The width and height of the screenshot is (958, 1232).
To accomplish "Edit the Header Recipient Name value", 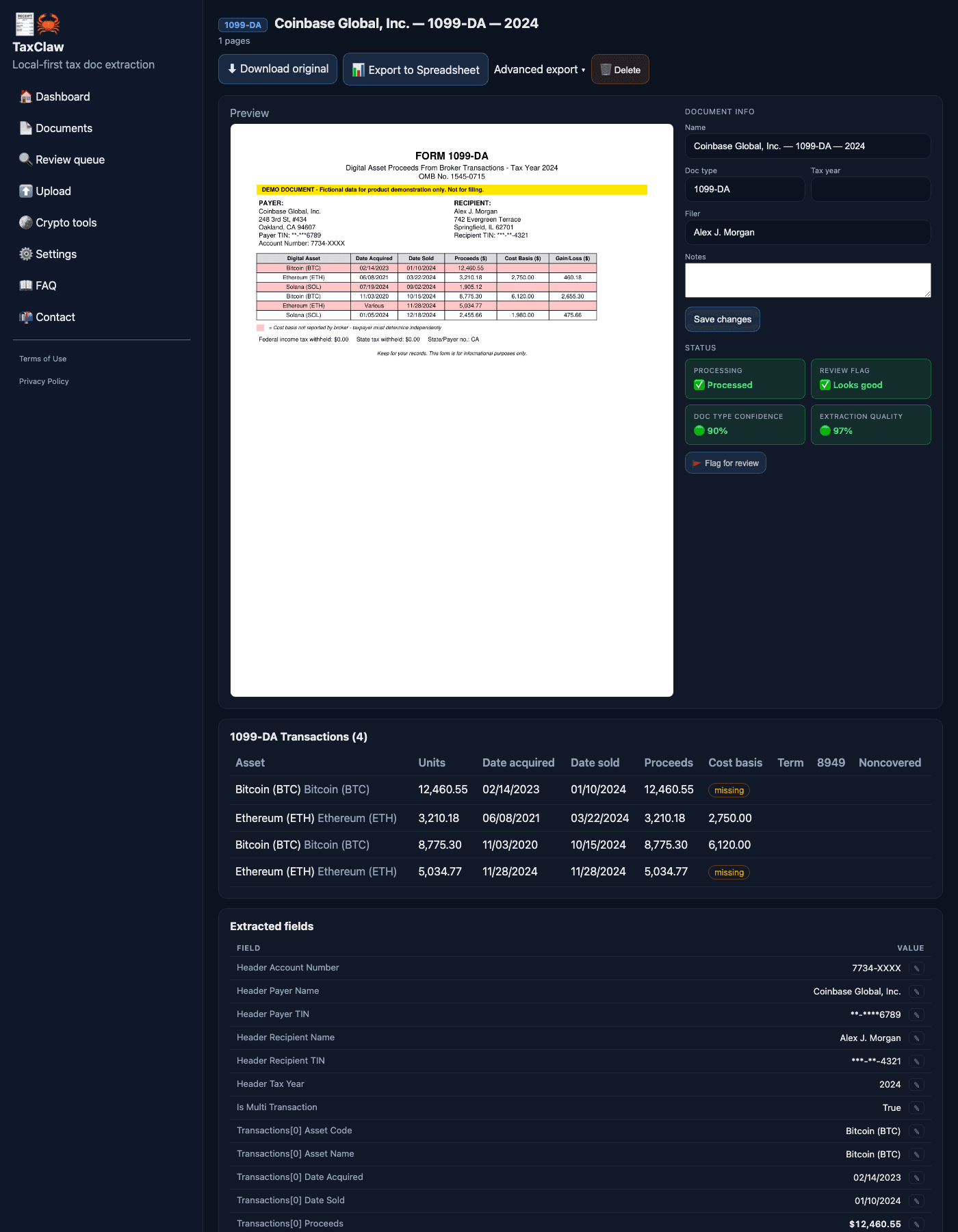I will click(917, 1038).
